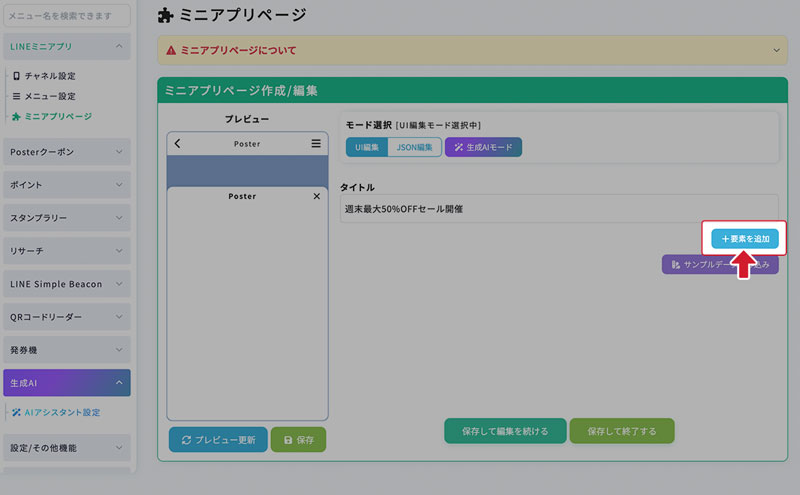Viewport: 800px width, 495px height.
Task: Click the puzzle icon beside ミニアプリページ sidebar item
Action: (16, 116)
